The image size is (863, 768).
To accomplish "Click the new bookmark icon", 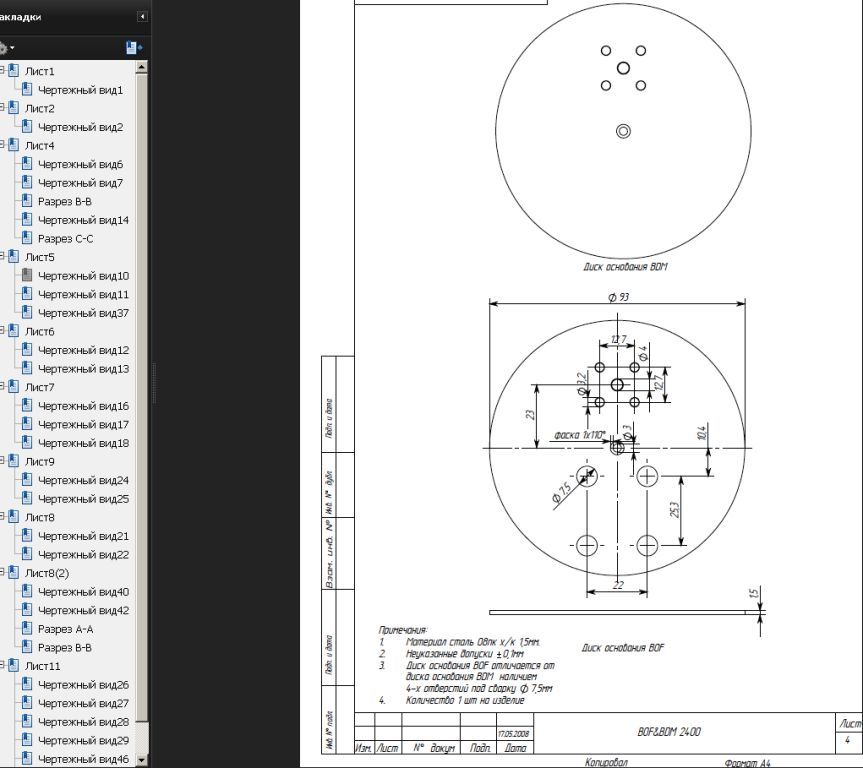I will (x=134, y=48).
